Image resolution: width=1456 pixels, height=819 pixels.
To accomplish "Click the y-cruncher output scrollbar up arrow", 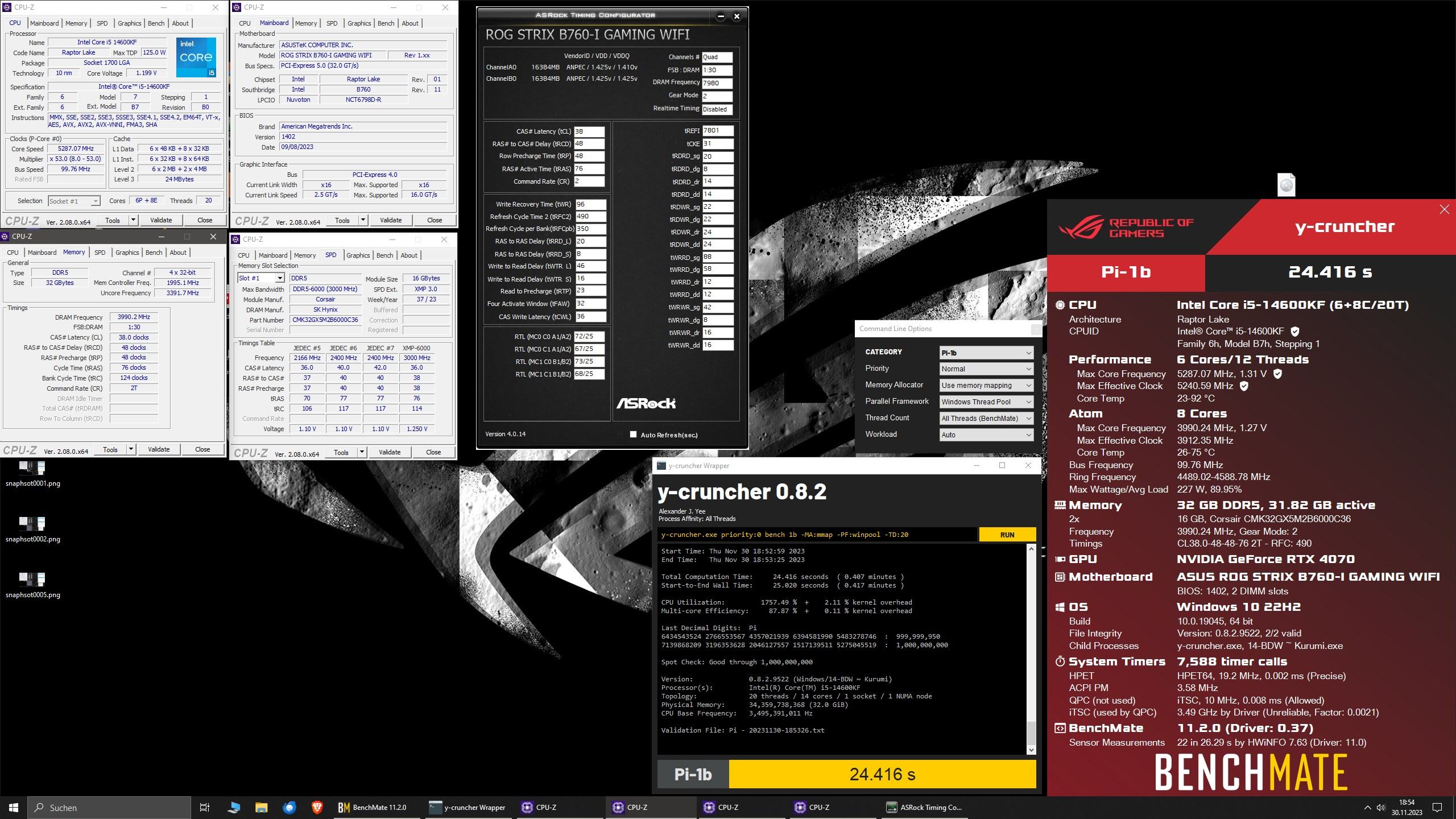I will (1031, 549).
